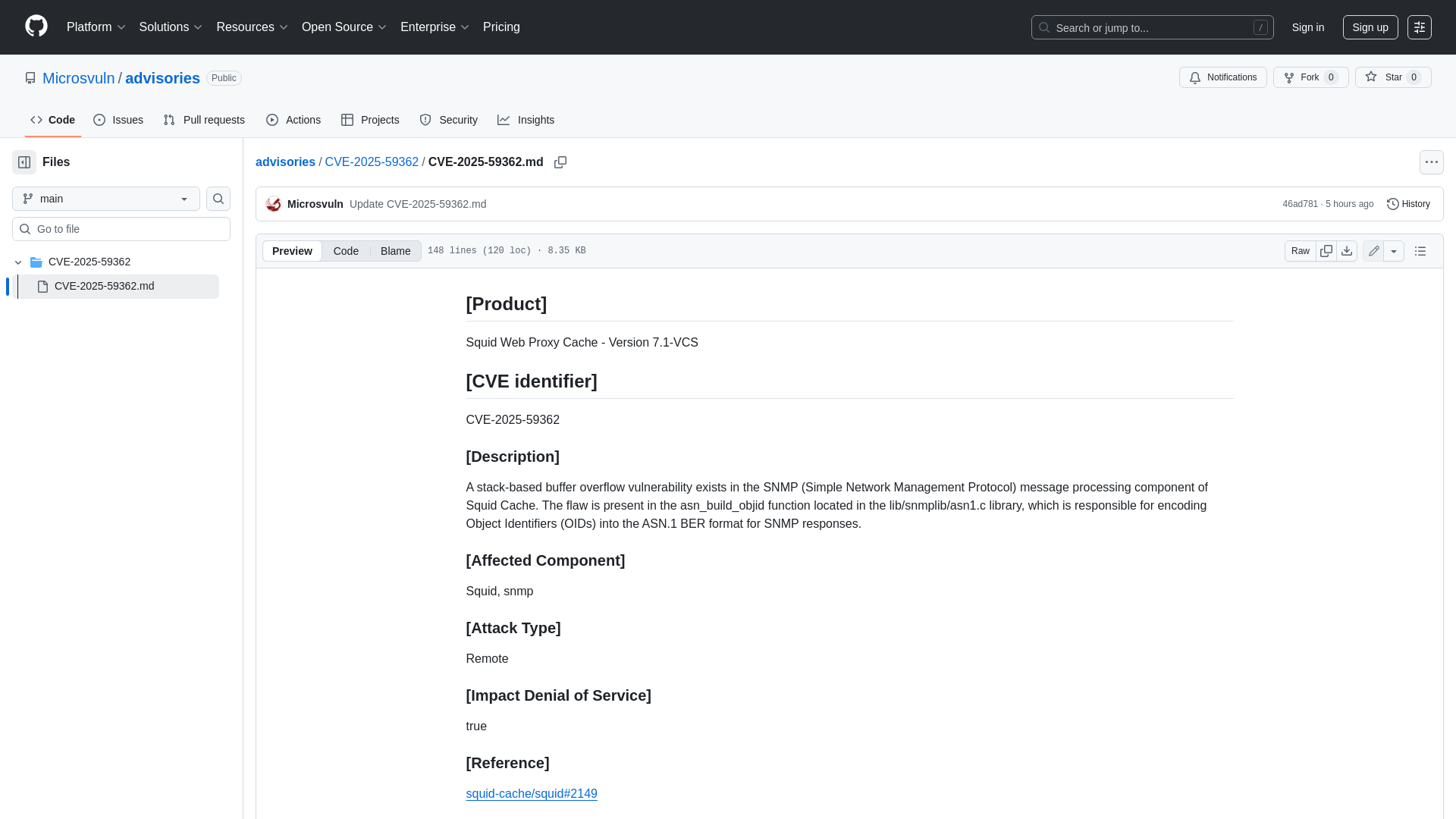1456x819 pixels.
Task: Switch to the Pull requests tab
Action: click(x=204, y=120)
